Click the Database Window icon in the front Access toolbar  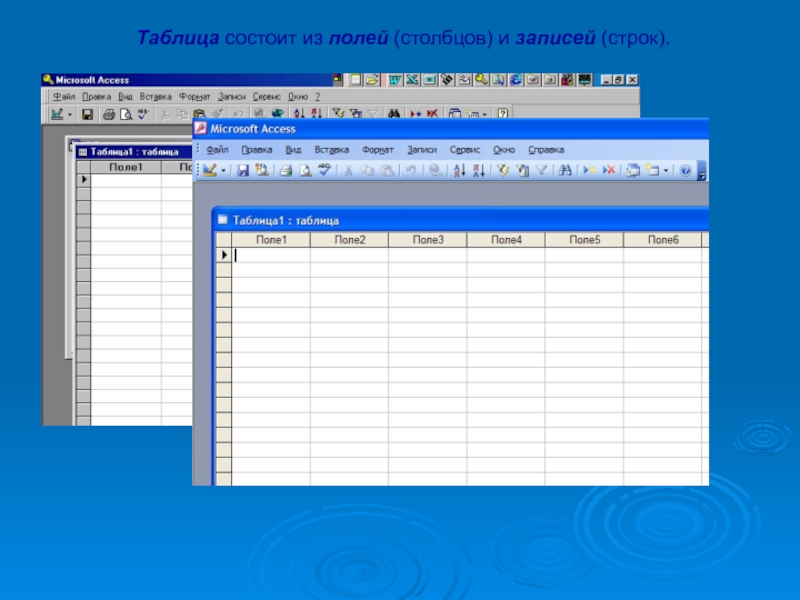[633, 170]
